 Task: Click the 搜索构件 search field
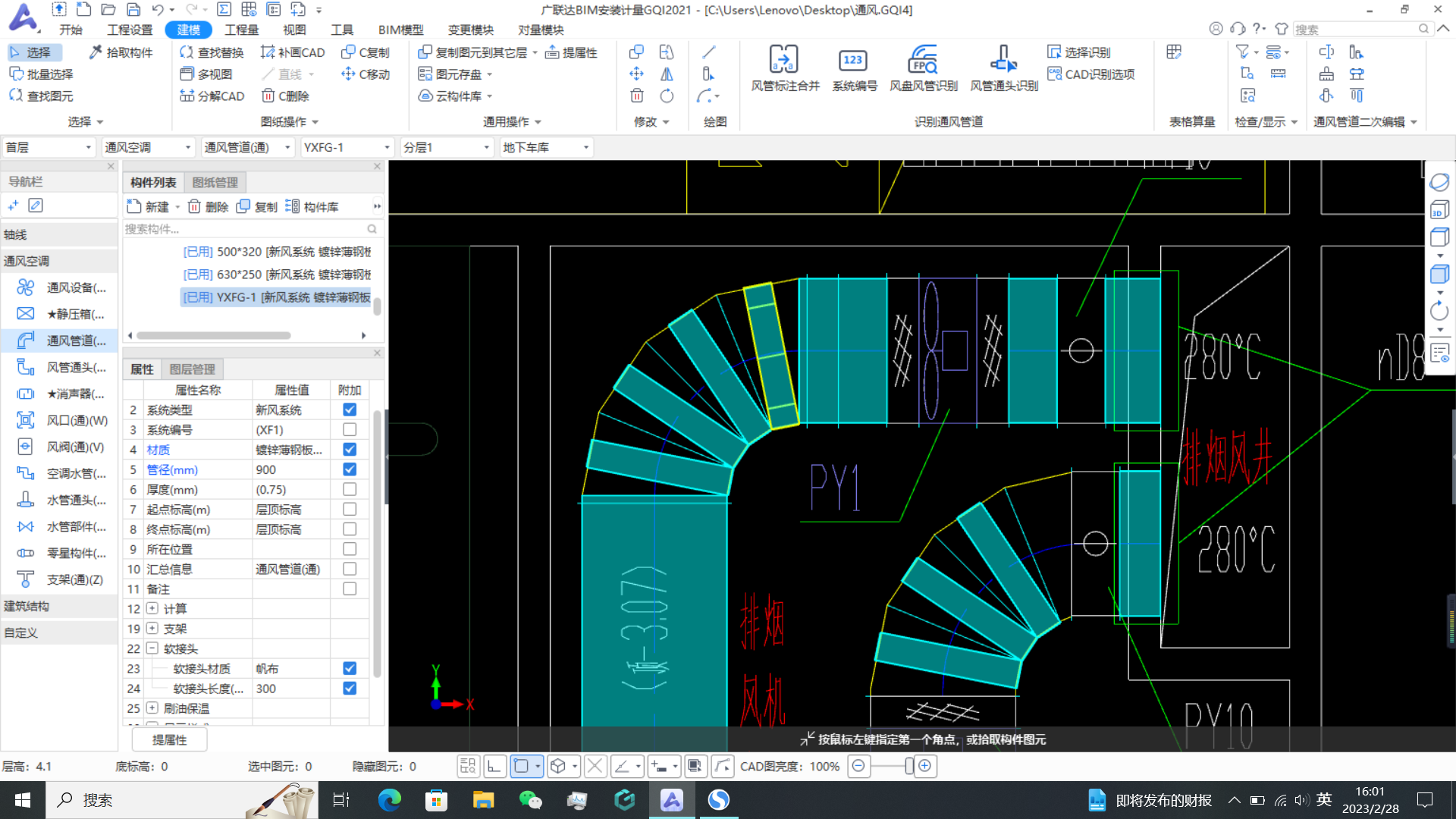click(x=251, y=229)
